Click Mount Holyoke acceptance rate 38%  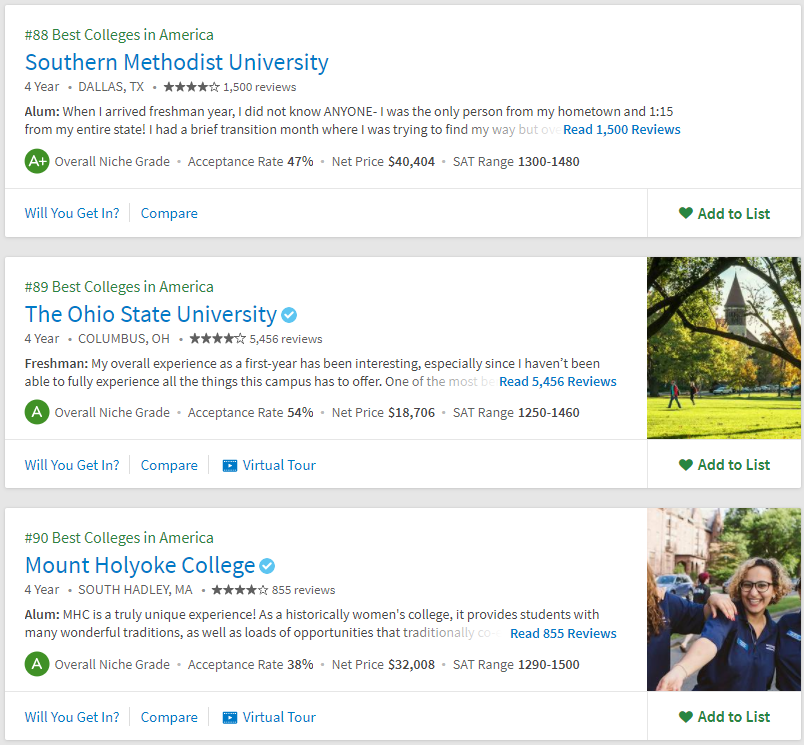coord(300,665)
